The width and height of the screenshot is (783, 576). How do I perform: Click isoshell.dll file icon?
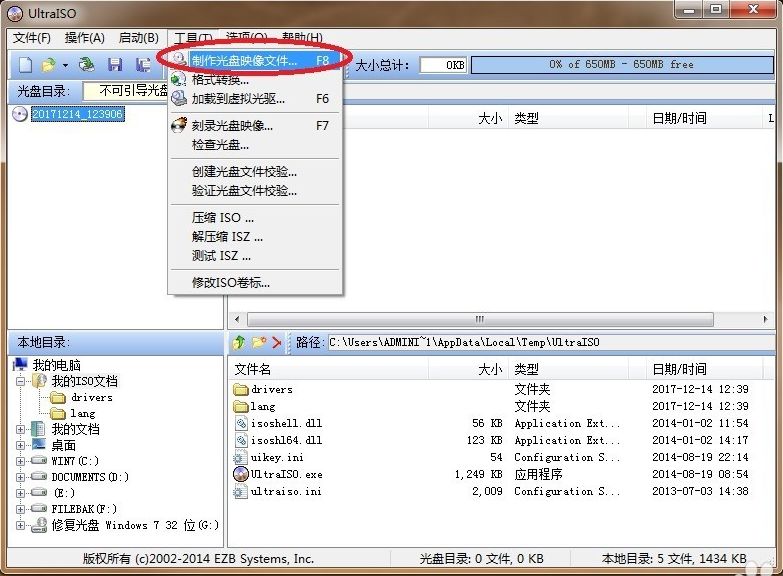241,423
